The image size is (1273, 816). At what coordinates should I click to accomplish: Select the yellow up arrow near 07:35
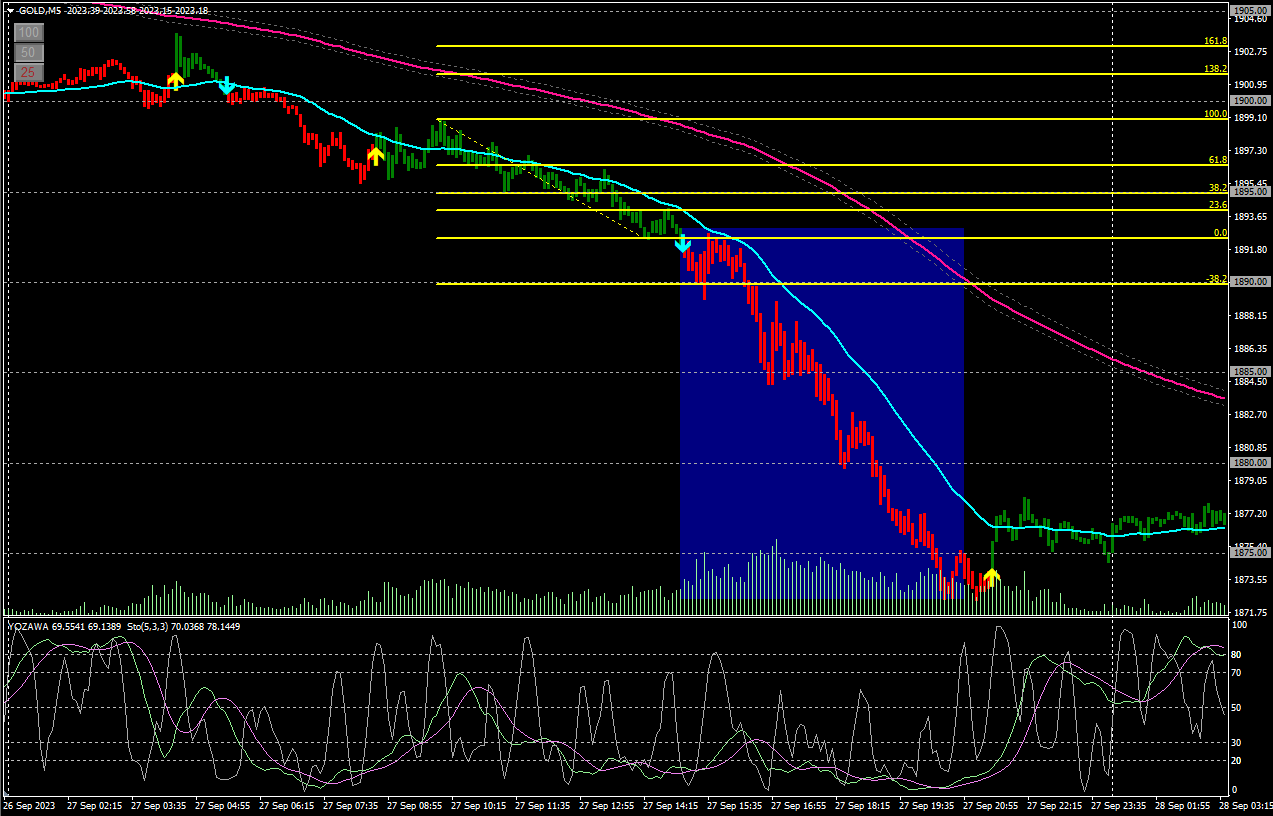tap(375, 155)
